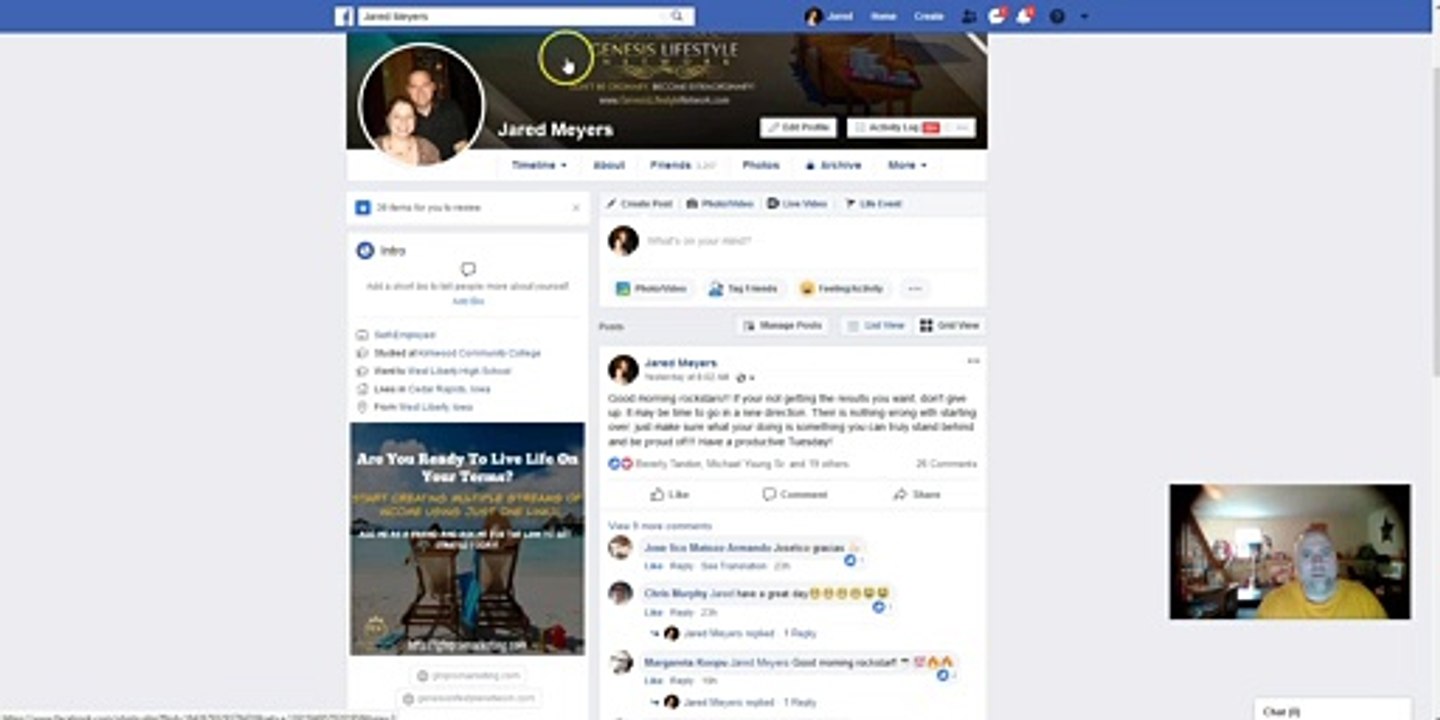
Task: View the post's reactions list
Action: pyautogui.click(x=728, y=464)
